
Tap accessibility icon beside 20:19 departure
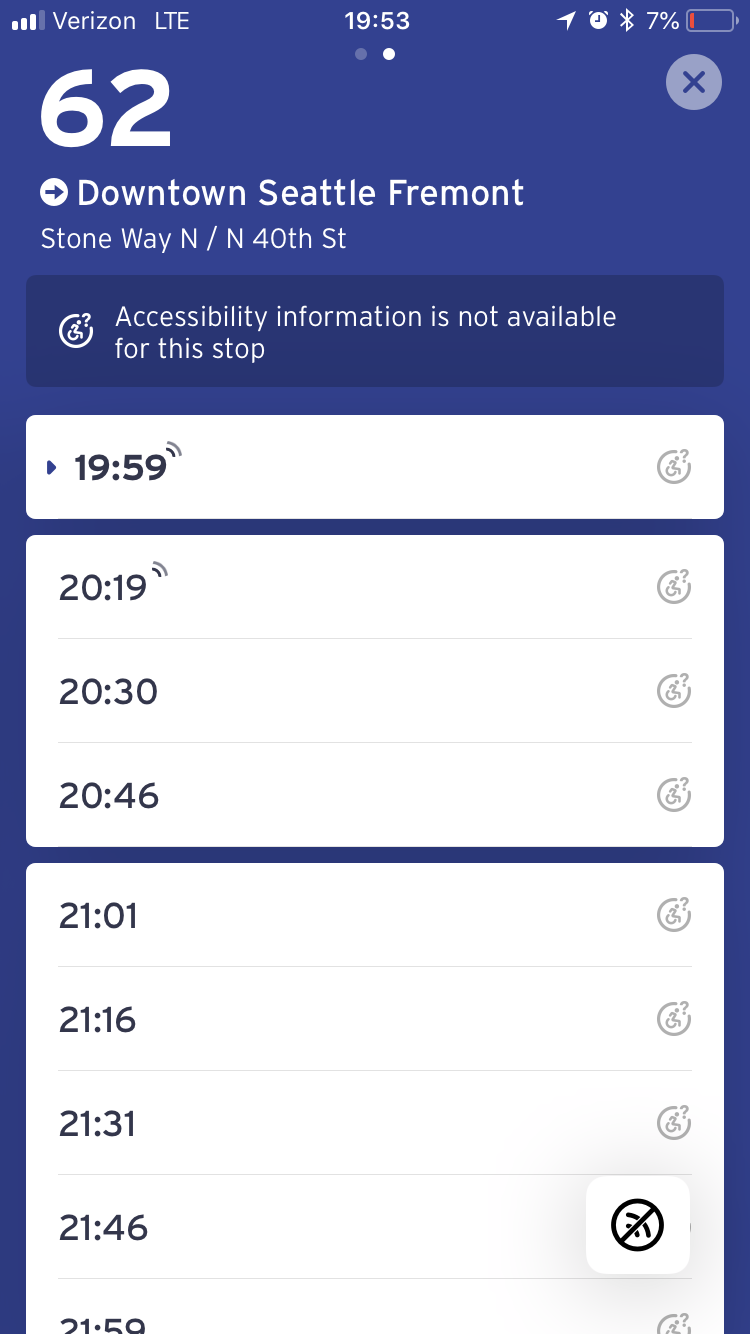(x=674, y=586)
